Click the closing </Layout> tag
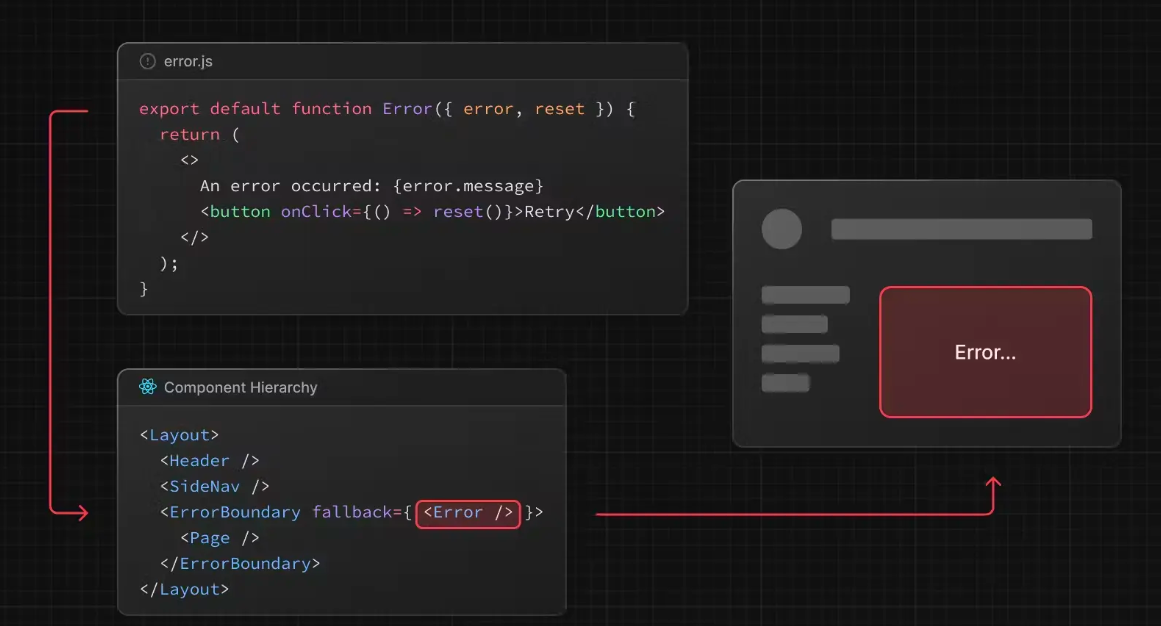Screen dimensions: 1161x626 [x=184, y=590]
